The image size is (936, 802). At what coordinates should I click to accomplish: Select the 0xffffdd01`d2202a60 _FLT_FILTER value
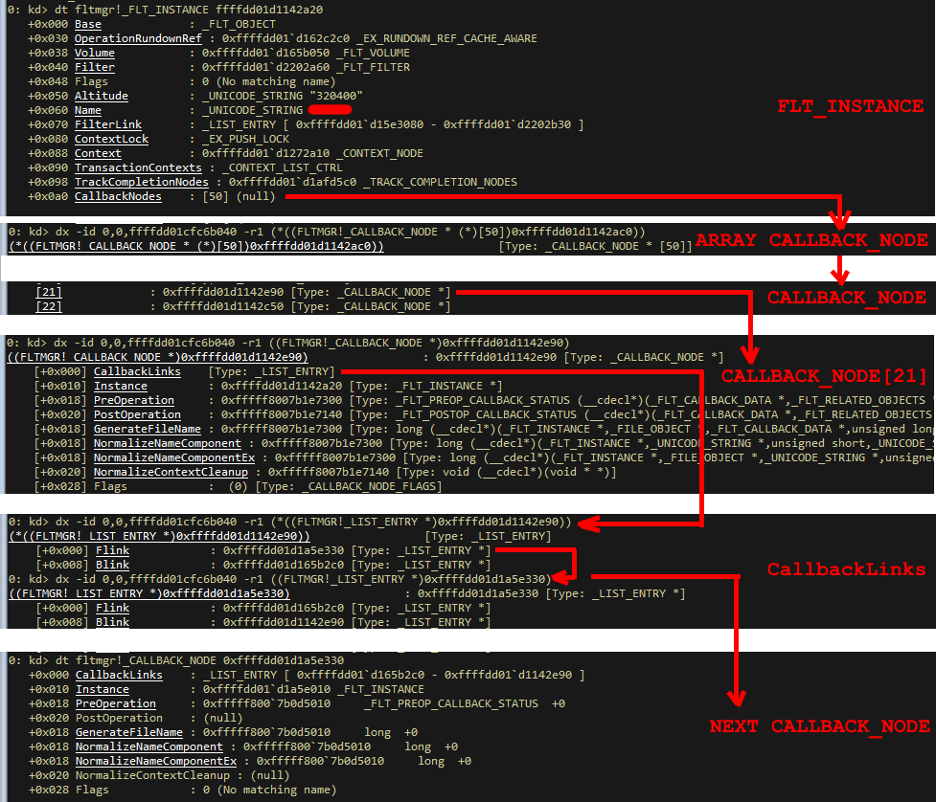tap(306, 67)
